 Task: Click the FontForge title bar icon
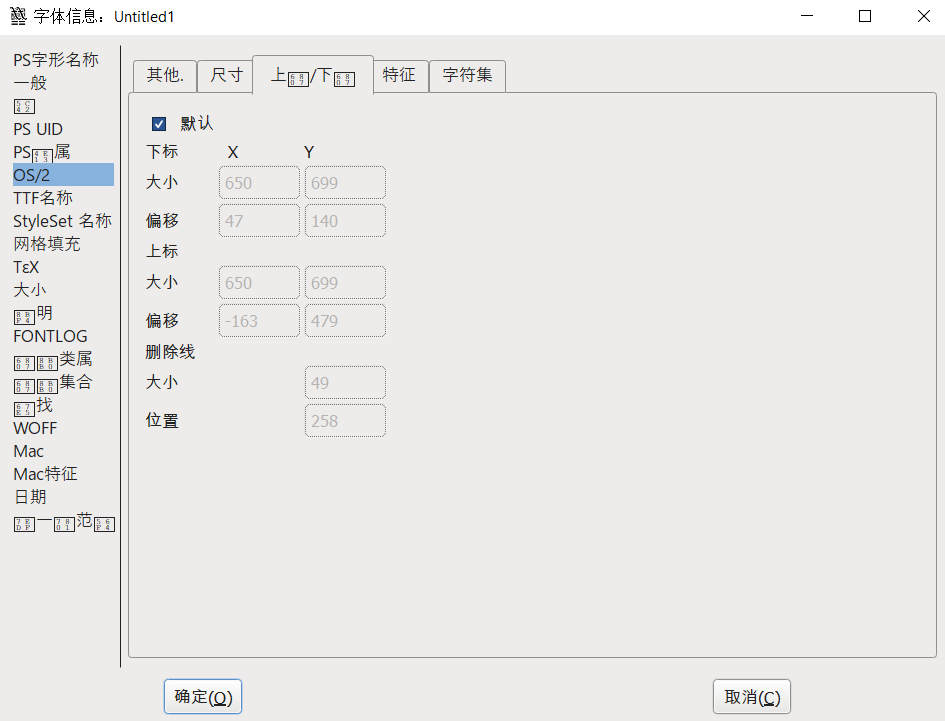click(x=19, y=16)
